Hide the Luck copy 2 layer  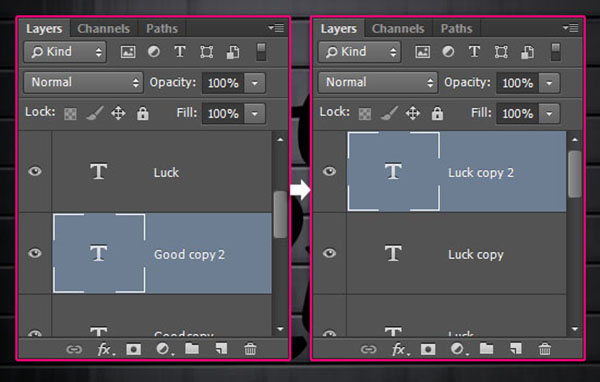[329, 171]
